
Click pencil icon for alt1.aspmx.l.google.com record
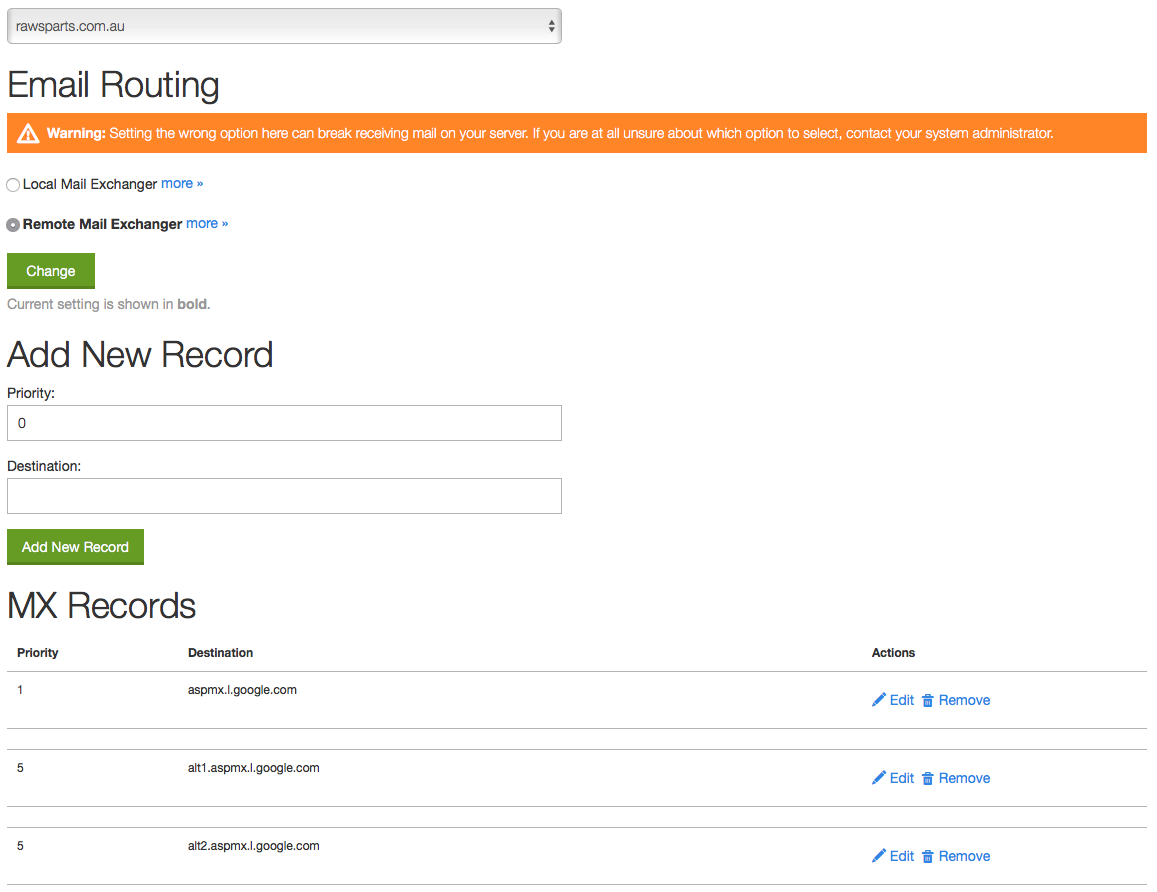click(x=878, y=778)
